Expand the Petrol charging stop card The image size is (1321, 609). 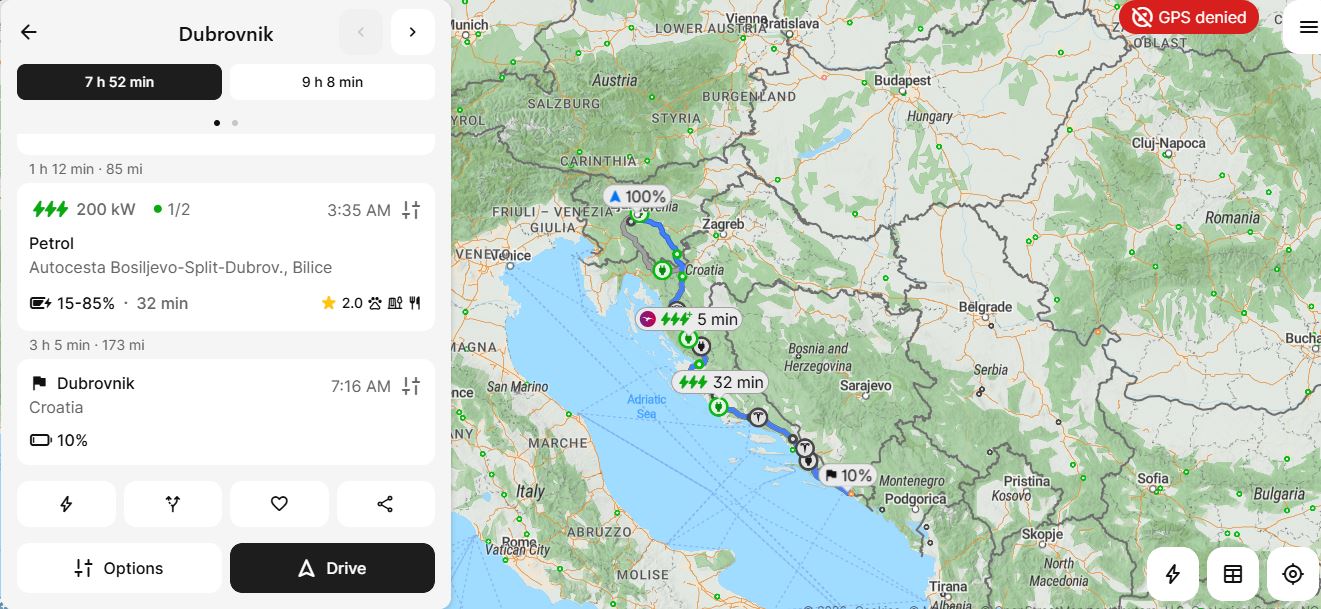click(226, 257)
